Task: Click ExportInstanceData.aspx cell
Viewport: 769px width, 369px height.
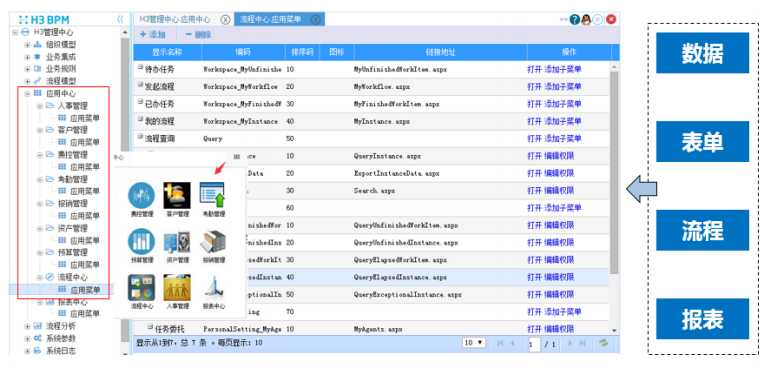Action: coord(396,173)
